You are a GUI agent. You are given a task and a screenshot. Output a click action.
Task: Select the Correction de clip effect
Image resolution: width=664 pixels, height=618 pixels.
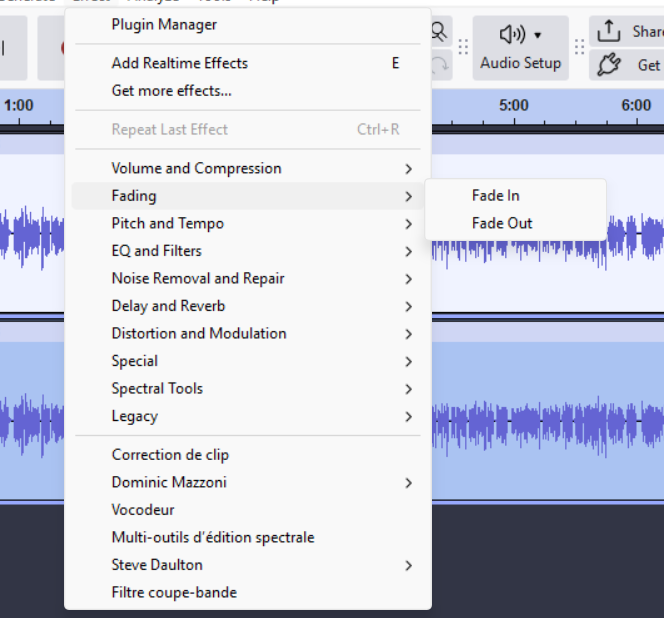(170, 455)
